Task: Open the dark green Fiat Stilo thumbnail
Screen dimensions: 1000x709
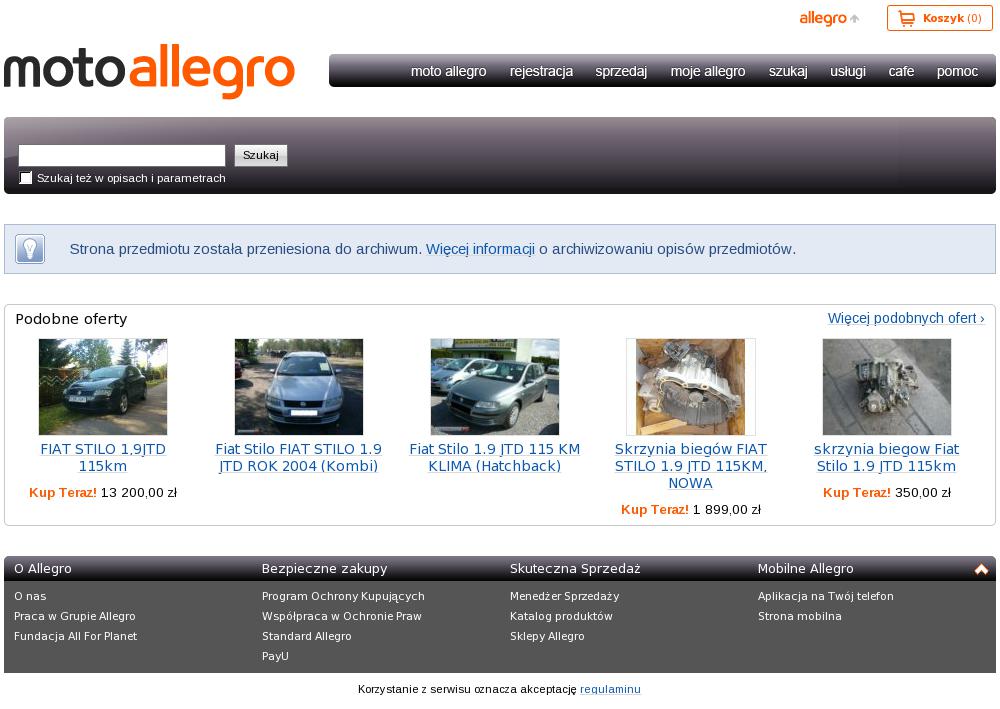Action: 103,387
